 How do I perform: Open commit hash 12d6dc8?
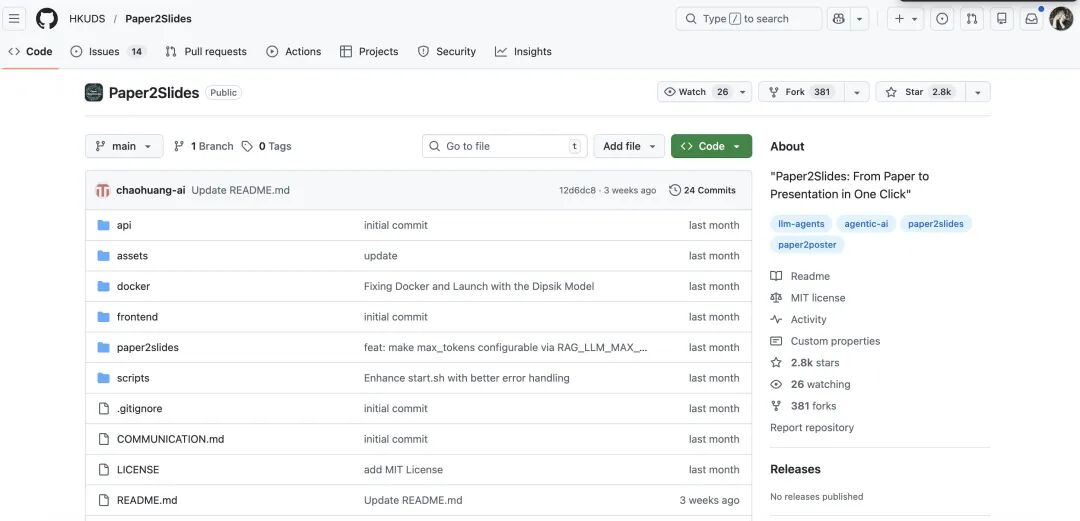[577, 190]
